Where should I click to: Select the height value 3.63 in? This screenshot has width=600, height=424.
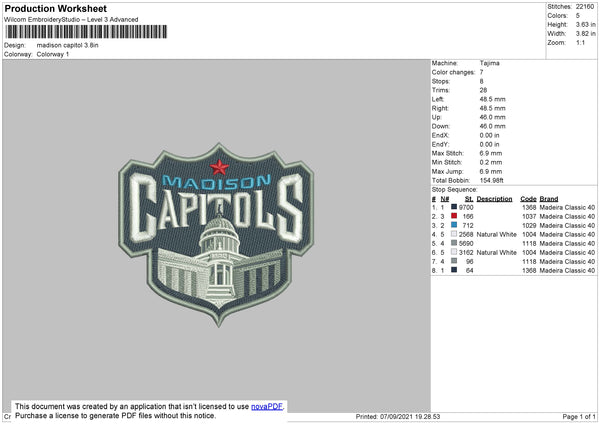tap(585, 24)
